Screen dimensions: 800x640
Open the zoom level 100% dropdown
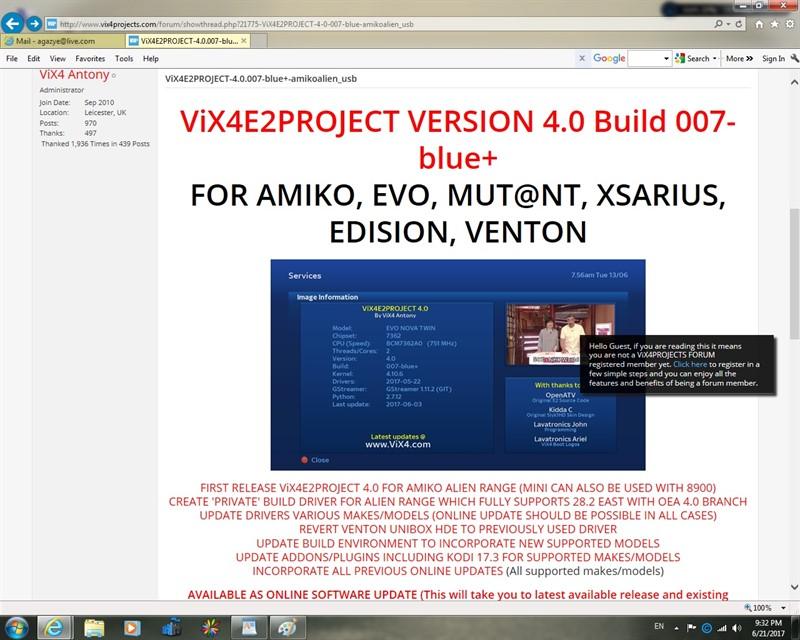(783, 608)
